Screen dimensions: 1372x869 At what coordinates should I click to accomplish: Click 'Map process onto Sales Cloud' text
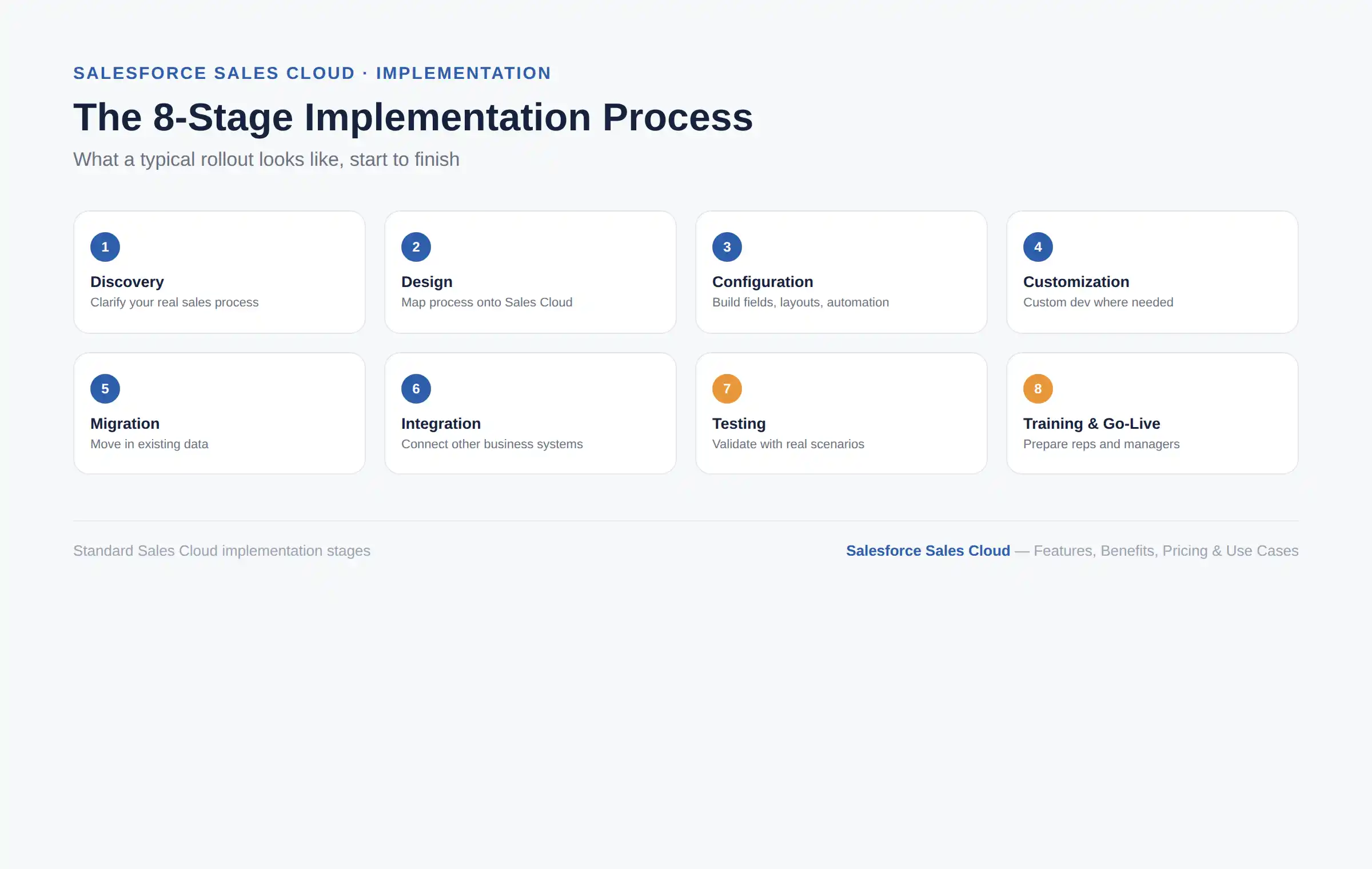[x=486, y=302]
